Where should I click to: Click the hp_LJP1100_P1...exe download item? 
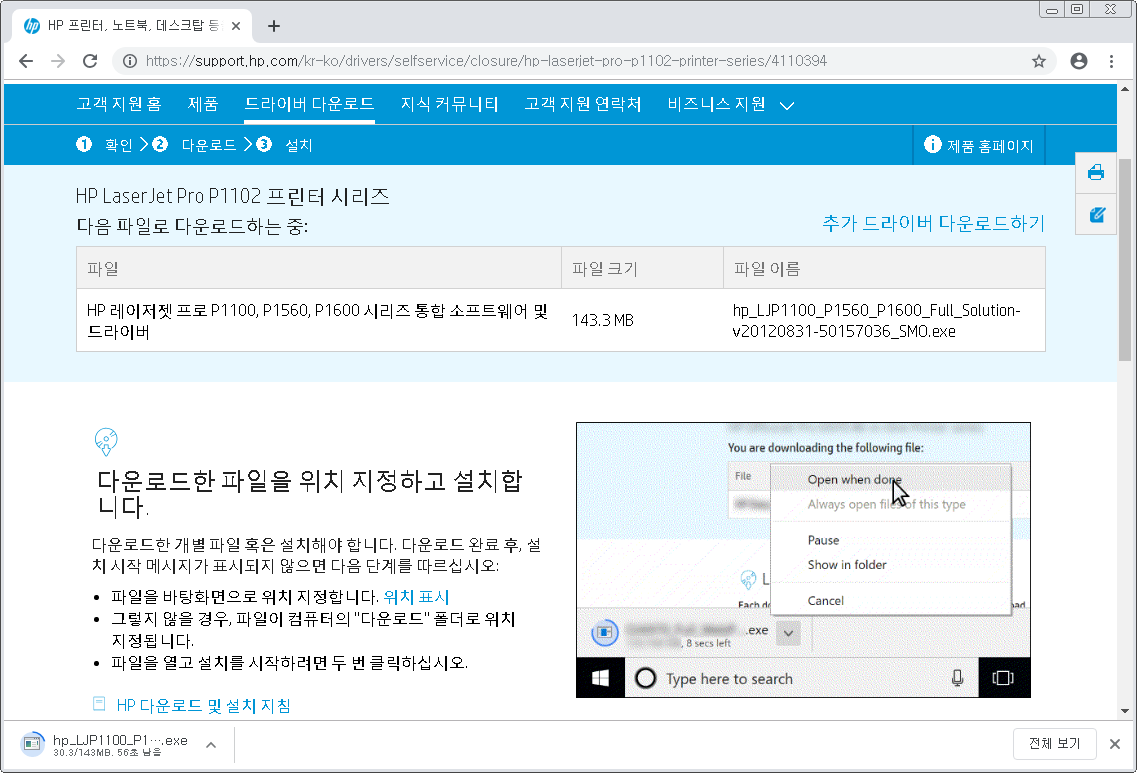(x=120, y=745)
